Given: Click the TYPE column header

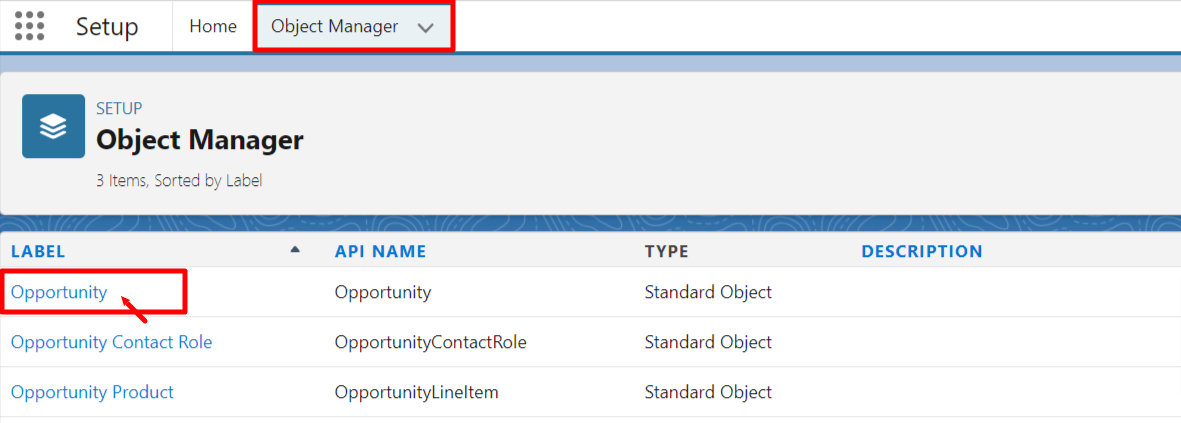Looking at the screenshot, I should pyautogui.click(x=667, y=251).
